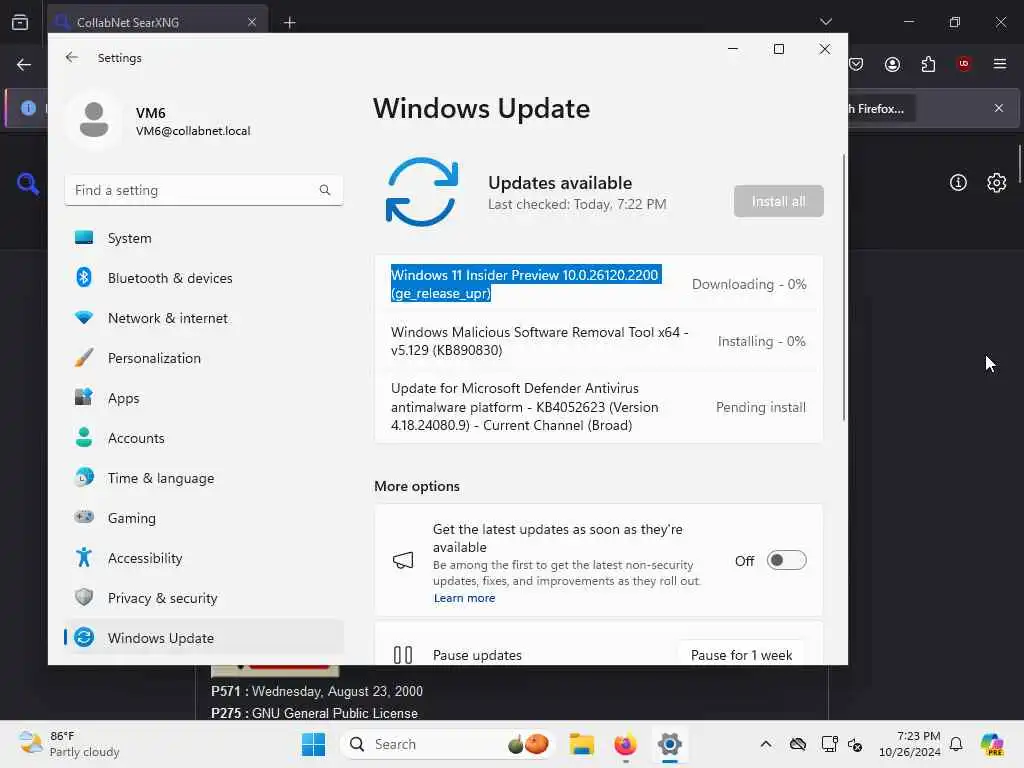
Task: Open the weather widget Partly cloudy
Action: click(69, 744)
